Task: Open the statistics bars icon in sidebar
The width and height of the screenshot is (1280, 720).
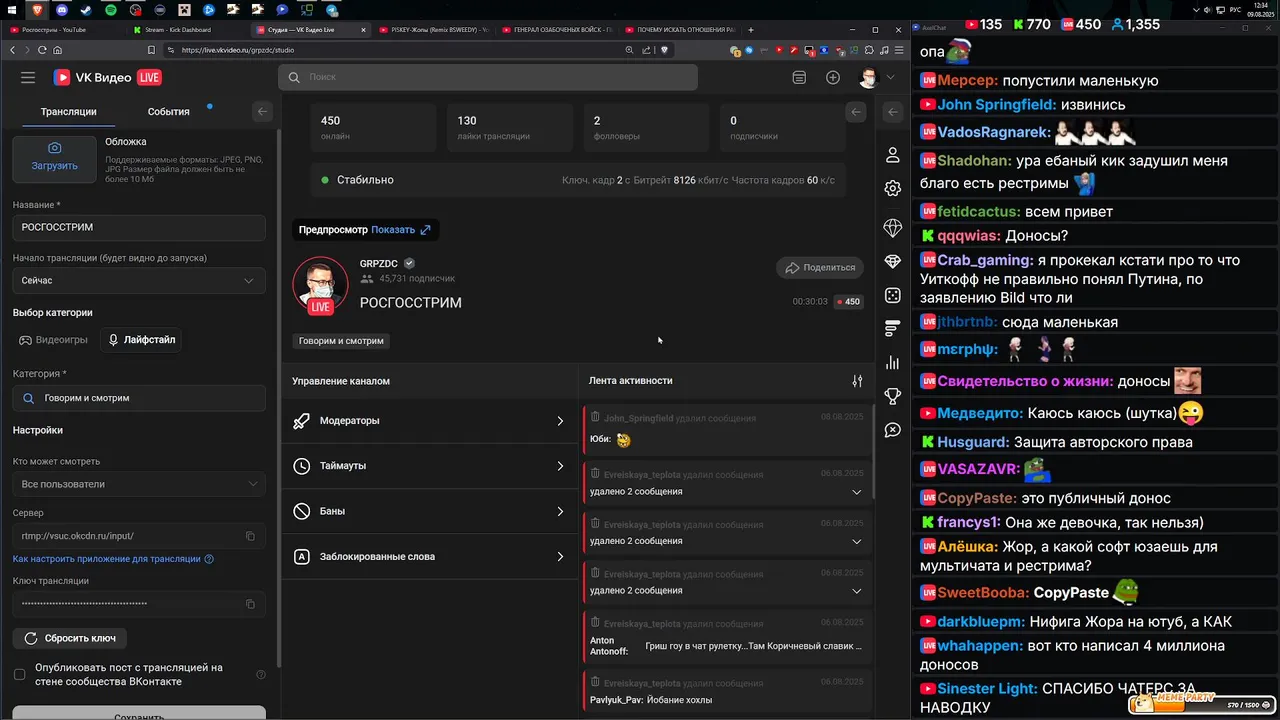Action: point(893,363)
